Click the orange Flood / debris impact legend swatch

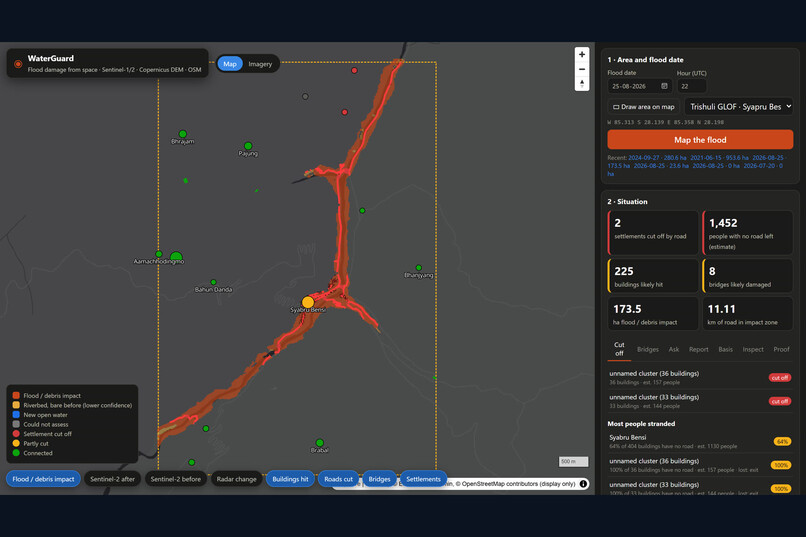pyautogui.click(x=16, y=395)
